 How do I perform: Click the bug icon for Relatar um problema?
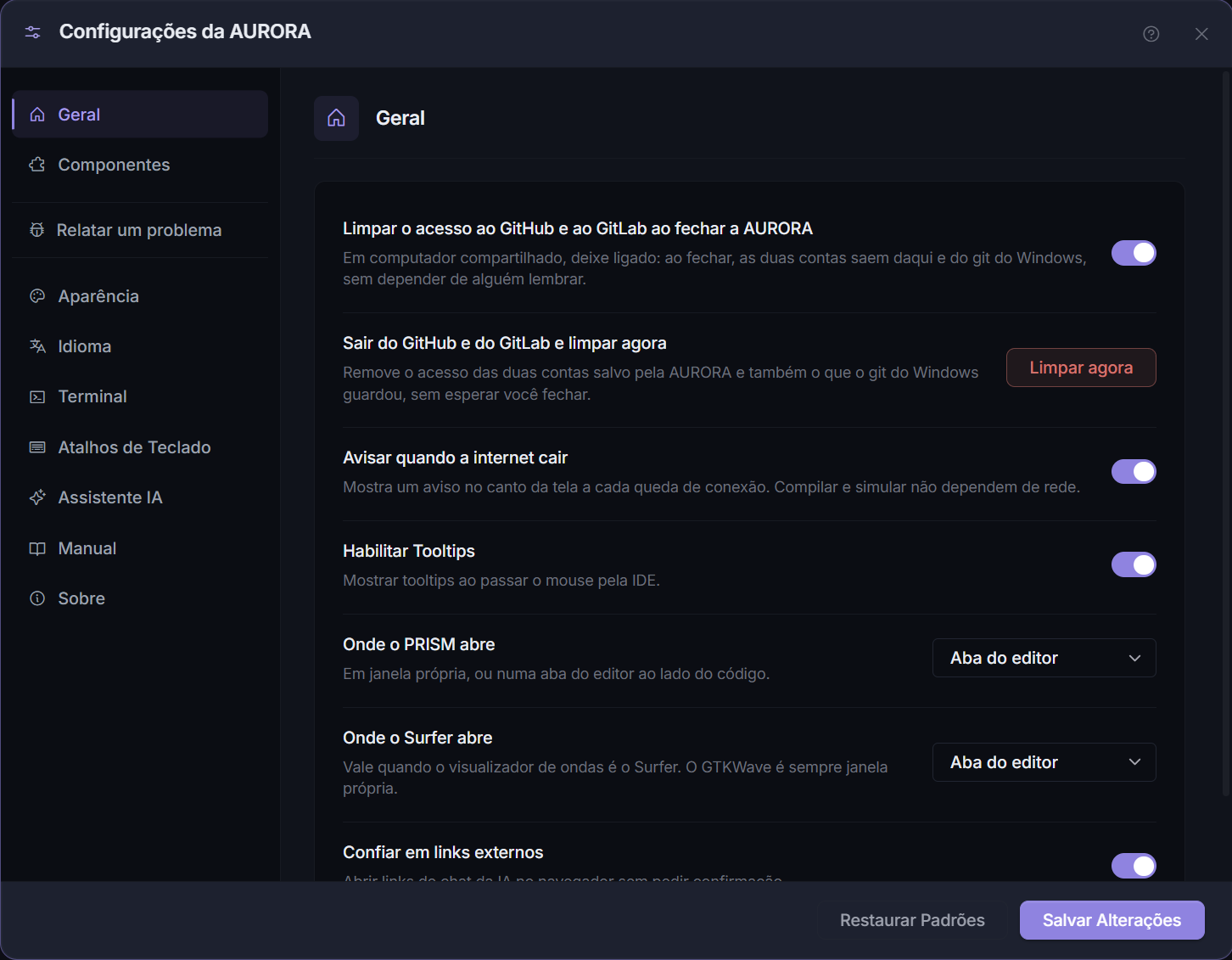[37, 230]
